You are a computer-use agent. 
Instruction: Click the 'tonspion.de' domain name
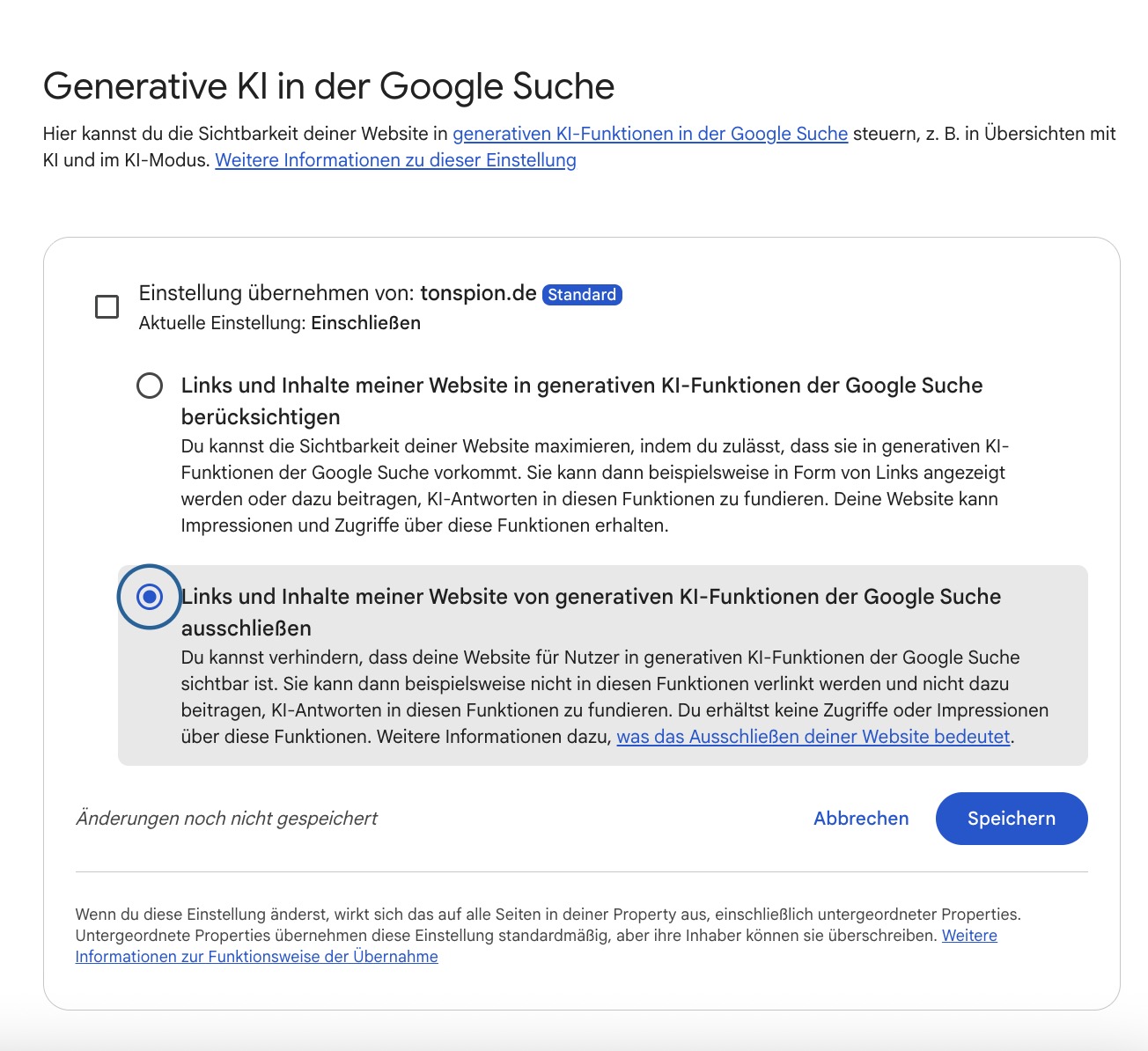tap(478, 293)
